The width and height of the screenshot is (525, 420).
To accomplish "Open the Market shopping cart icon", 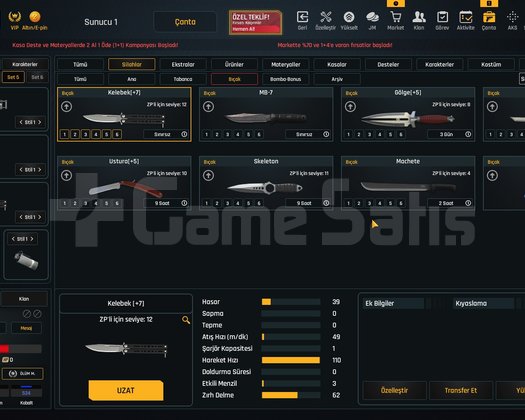I will (395, 17).
